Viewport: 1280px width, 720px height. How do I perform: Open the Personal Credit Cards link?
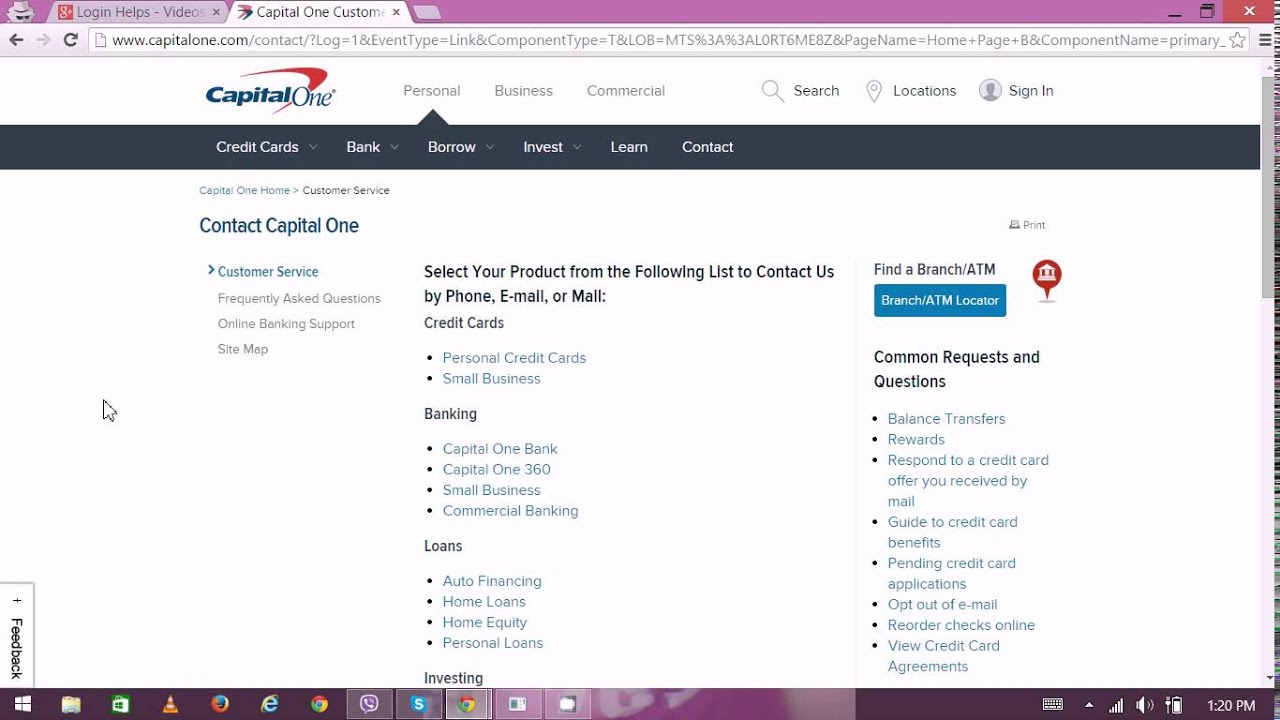[514, 358]
